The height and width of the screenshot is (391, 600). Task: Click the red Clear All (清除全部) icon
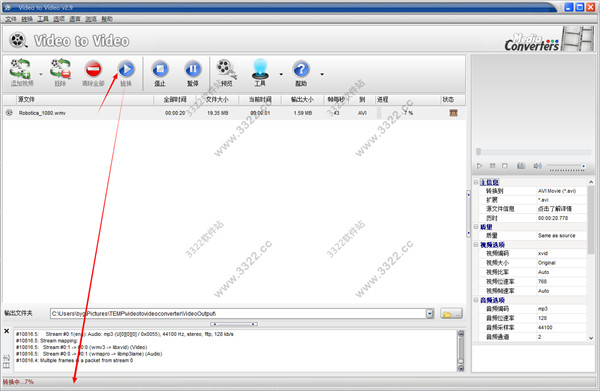93,70
